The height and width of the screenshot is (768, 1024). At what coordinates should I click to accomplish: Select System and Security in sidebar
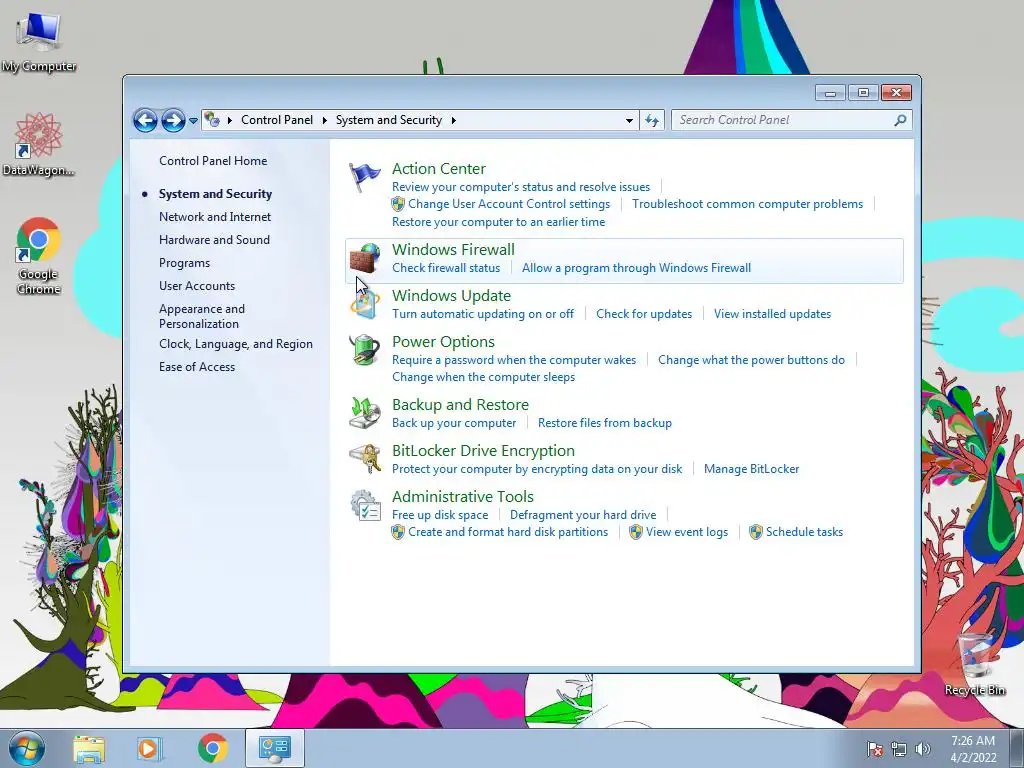click(216, 194)
